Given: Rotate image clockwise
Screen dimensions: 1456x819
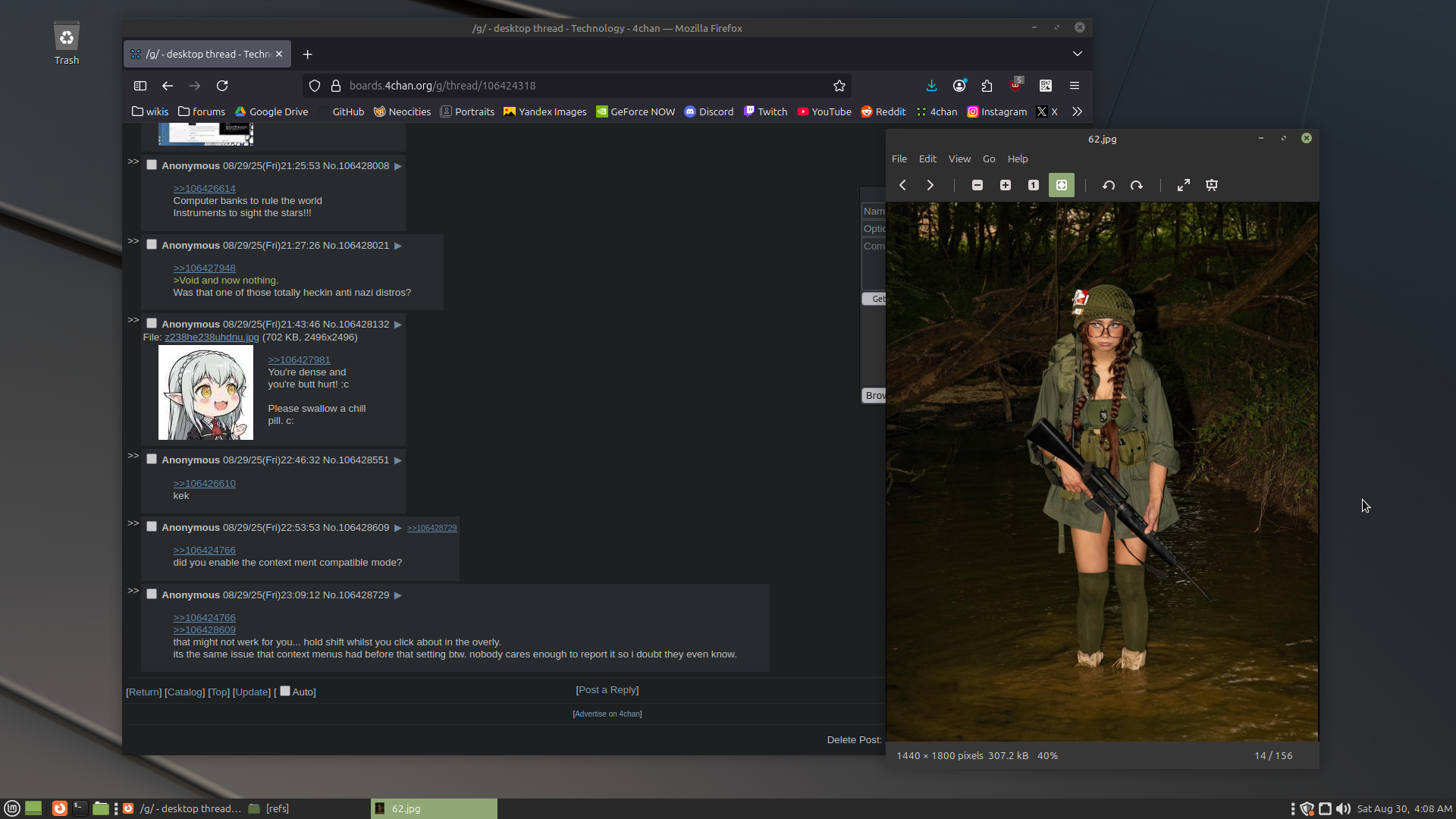Looking at the screenshot, I should (x=1136, y=185).
